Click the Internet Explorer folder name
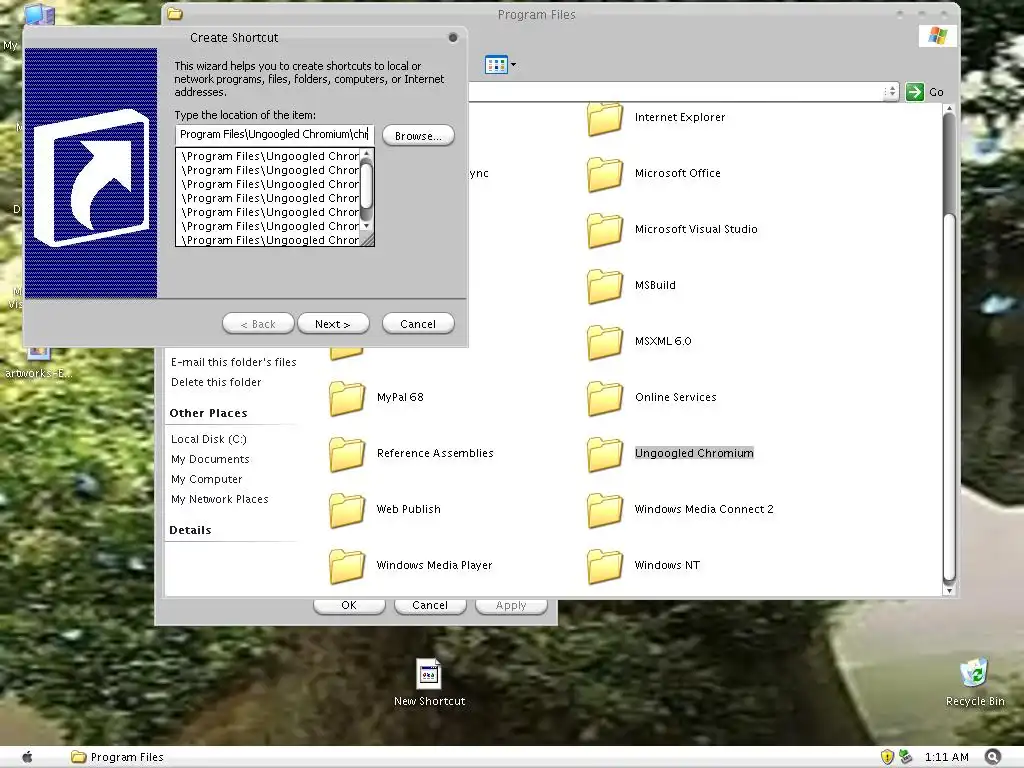This screenshot has width=1024, height=768. coord(680,118)
